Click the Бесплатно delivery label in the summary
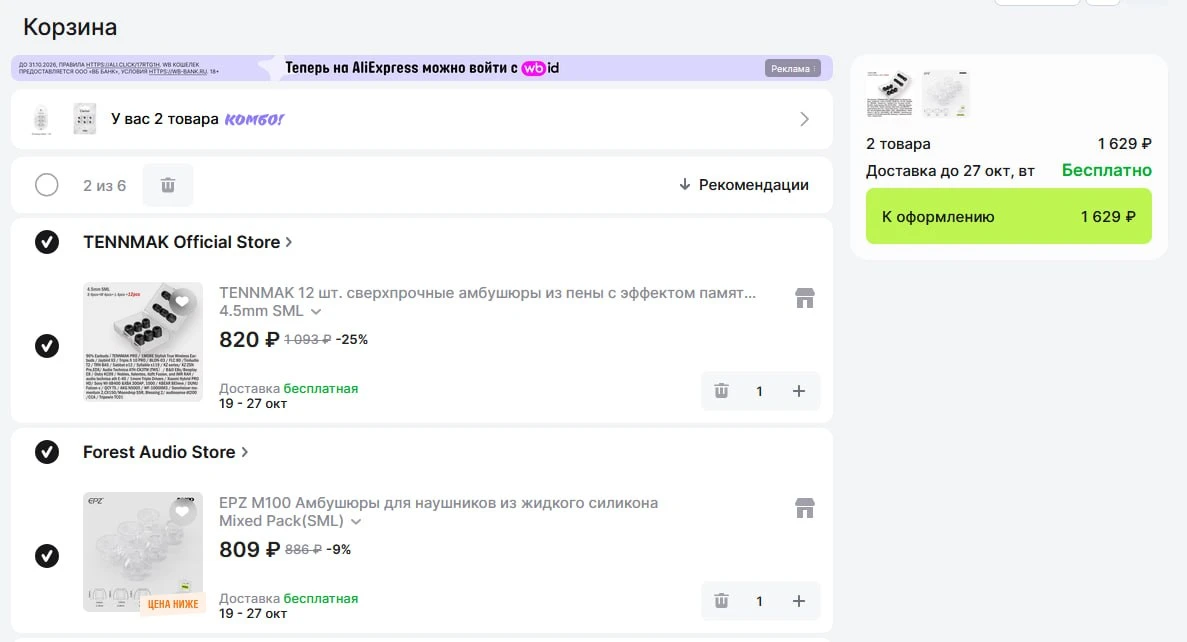 point(1106,170)
